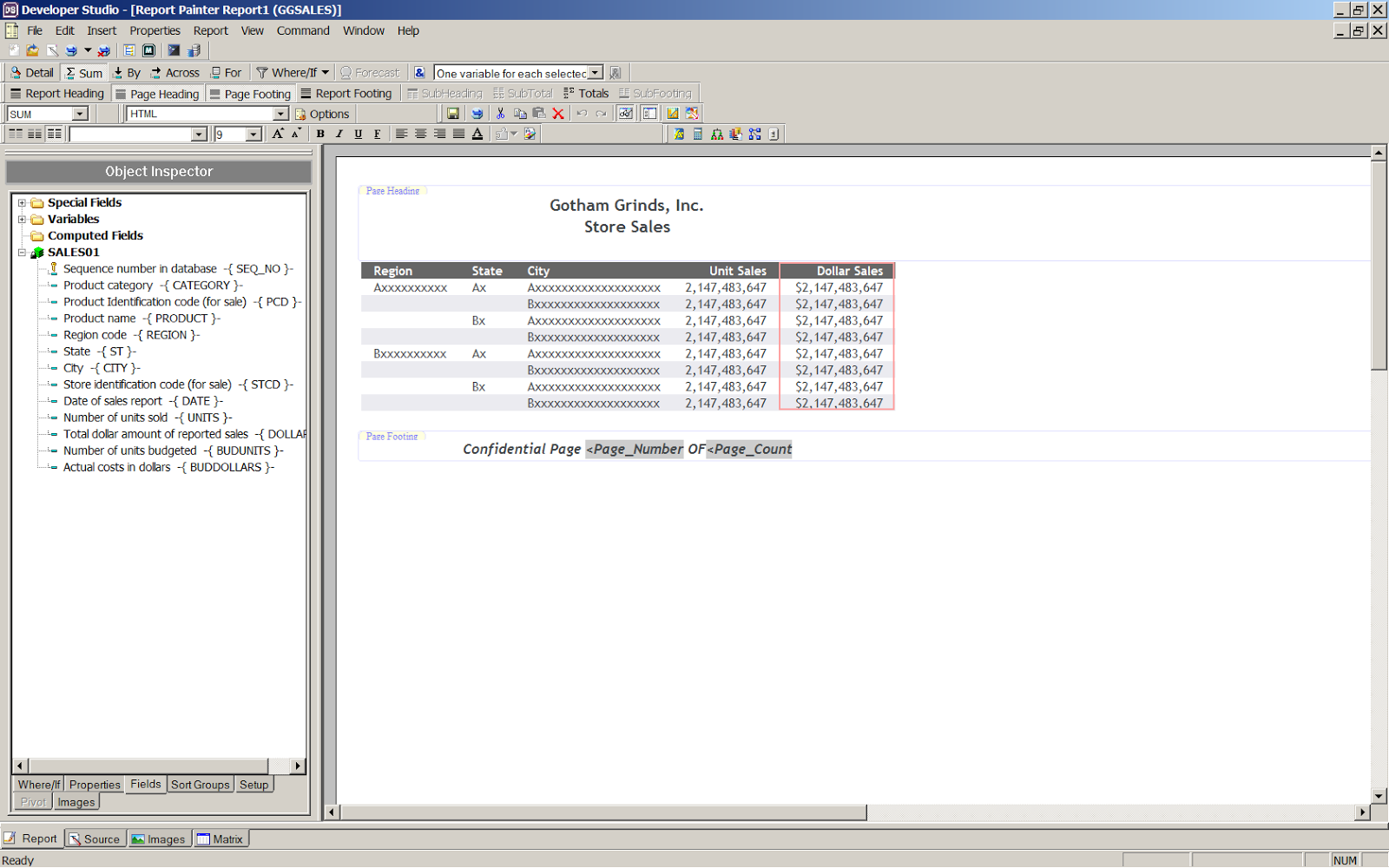
Task: Click the By sort button
Action: [127, 73]
